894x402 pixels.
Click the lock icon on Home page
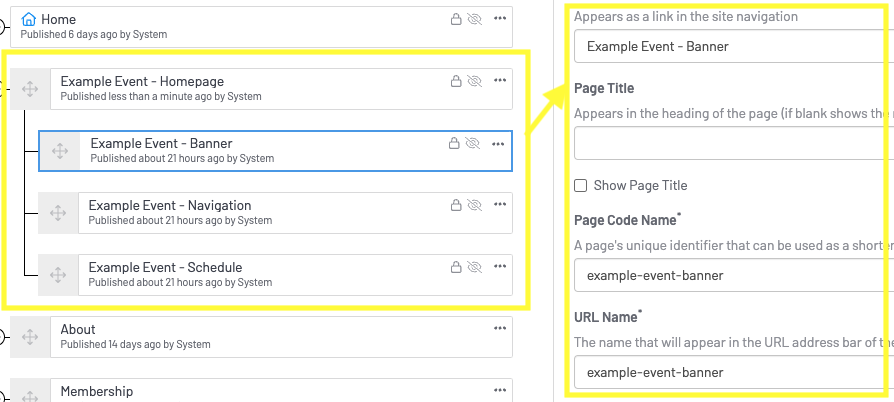455,19
